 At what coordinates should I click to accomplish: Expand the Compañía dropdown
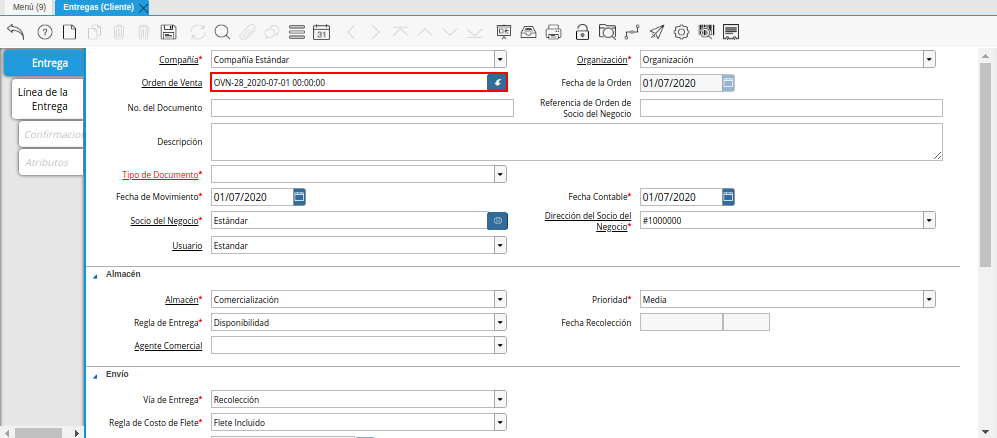point(500,60)
